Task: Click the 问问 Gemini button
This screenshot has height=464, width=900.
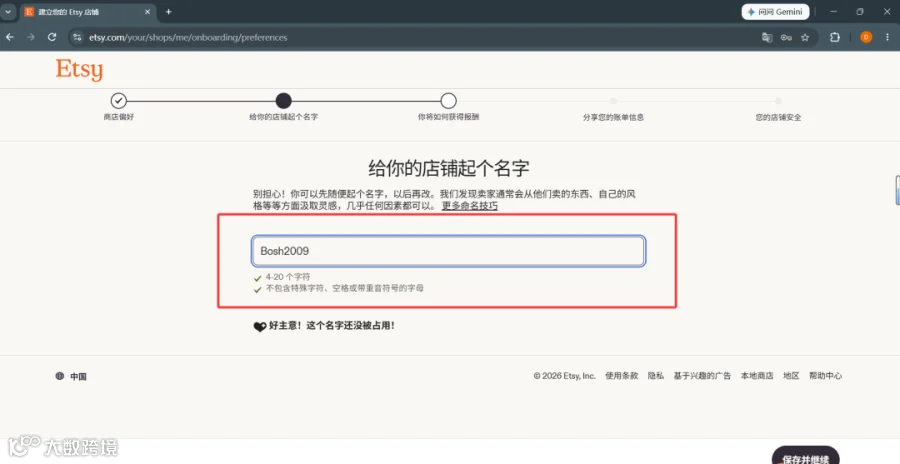Action: pos(775,11)
